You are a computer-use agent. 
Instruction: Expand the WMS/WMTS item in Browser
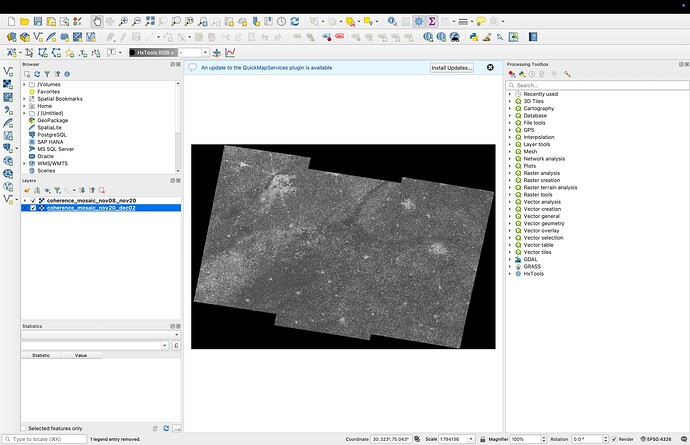point(24,163)
